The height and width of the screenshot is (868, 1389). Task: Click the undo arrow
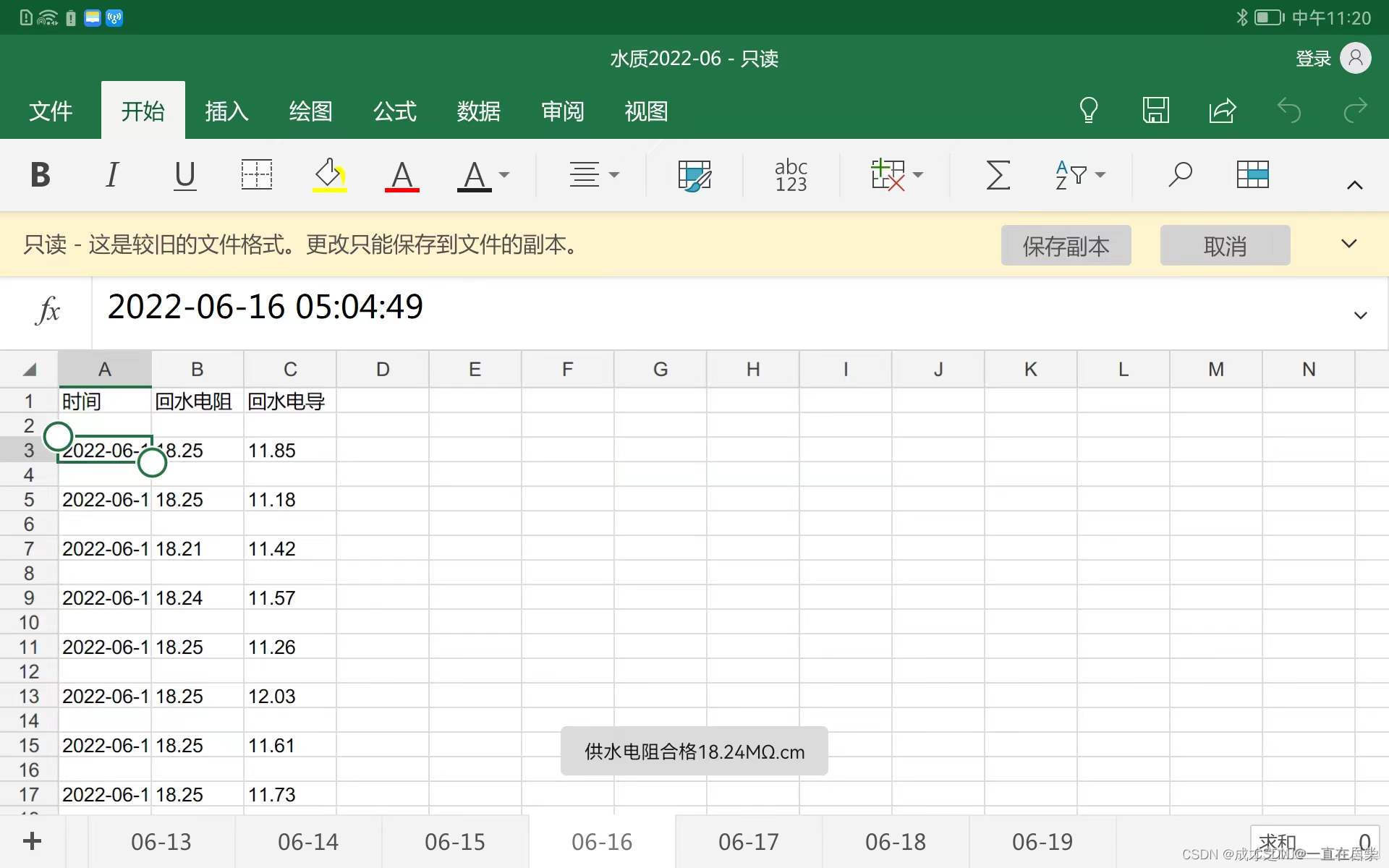coord(1289,111)
